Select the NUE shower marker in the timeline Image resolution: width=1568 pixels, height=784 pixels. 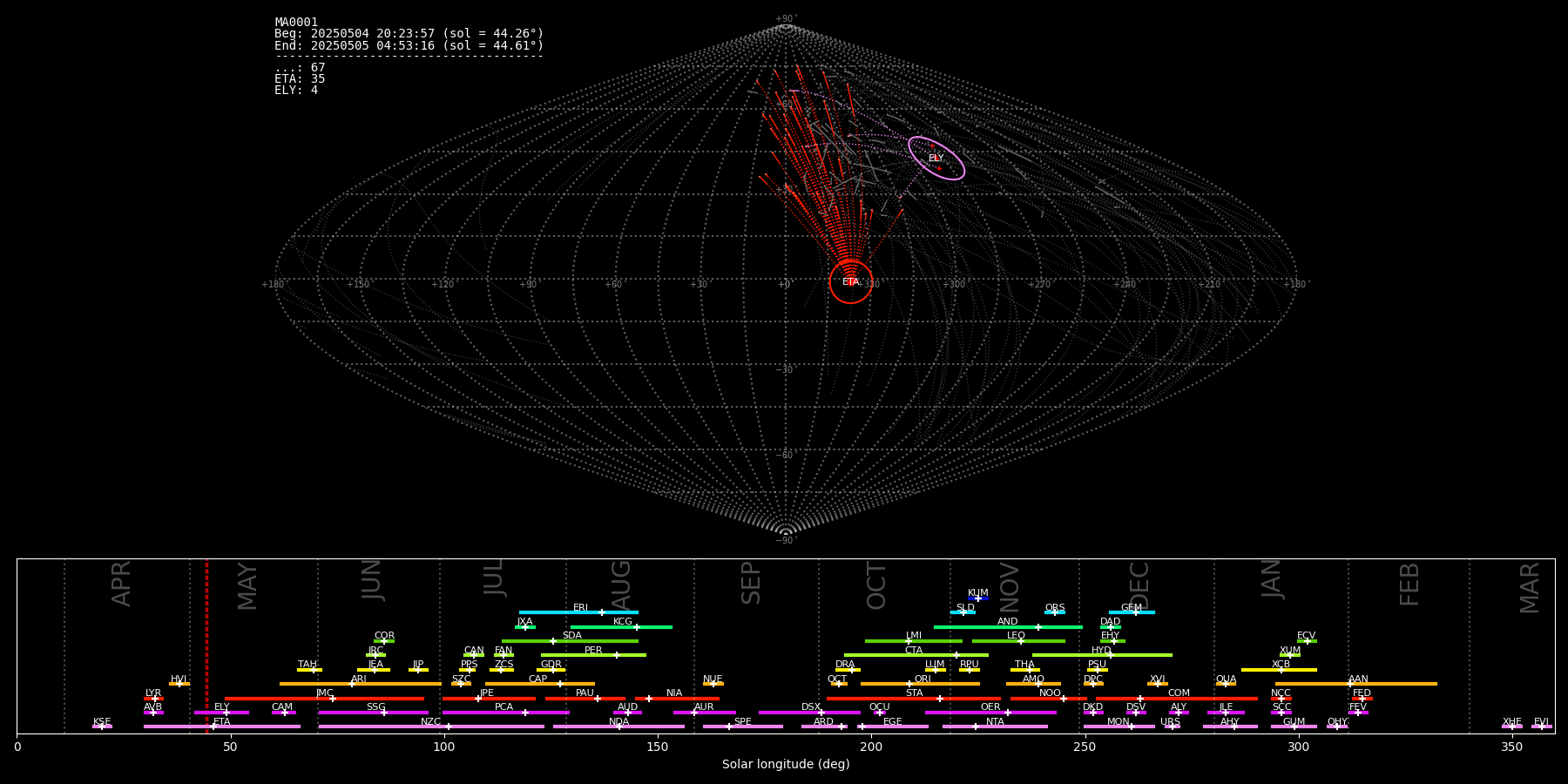click(x=713, y=684)
